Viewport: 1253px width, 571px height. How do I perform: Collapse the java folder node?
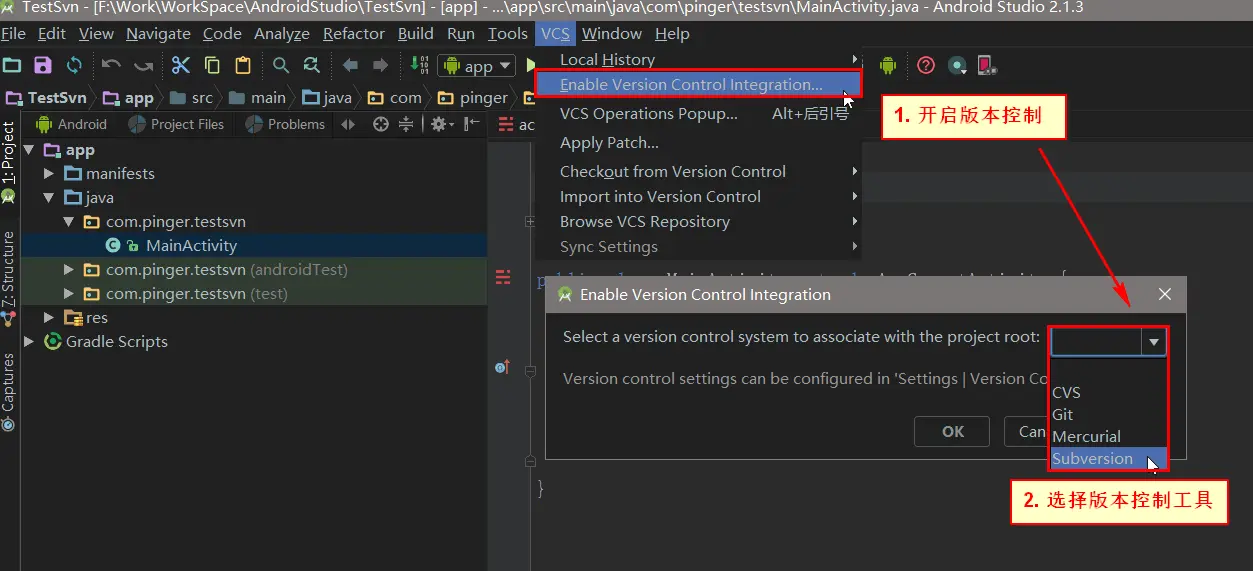point(49,198)
